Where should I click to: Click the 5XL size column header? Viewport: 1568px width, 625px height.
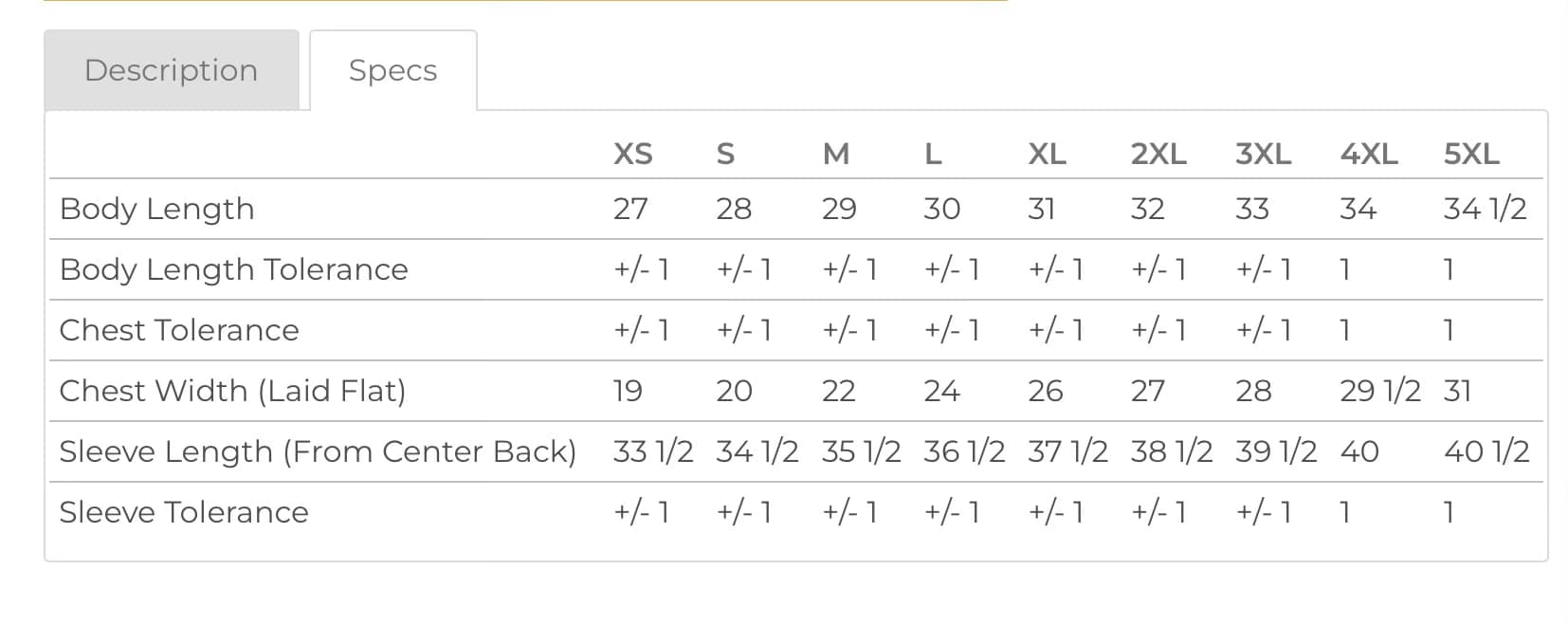click(x=1471, y=154)
